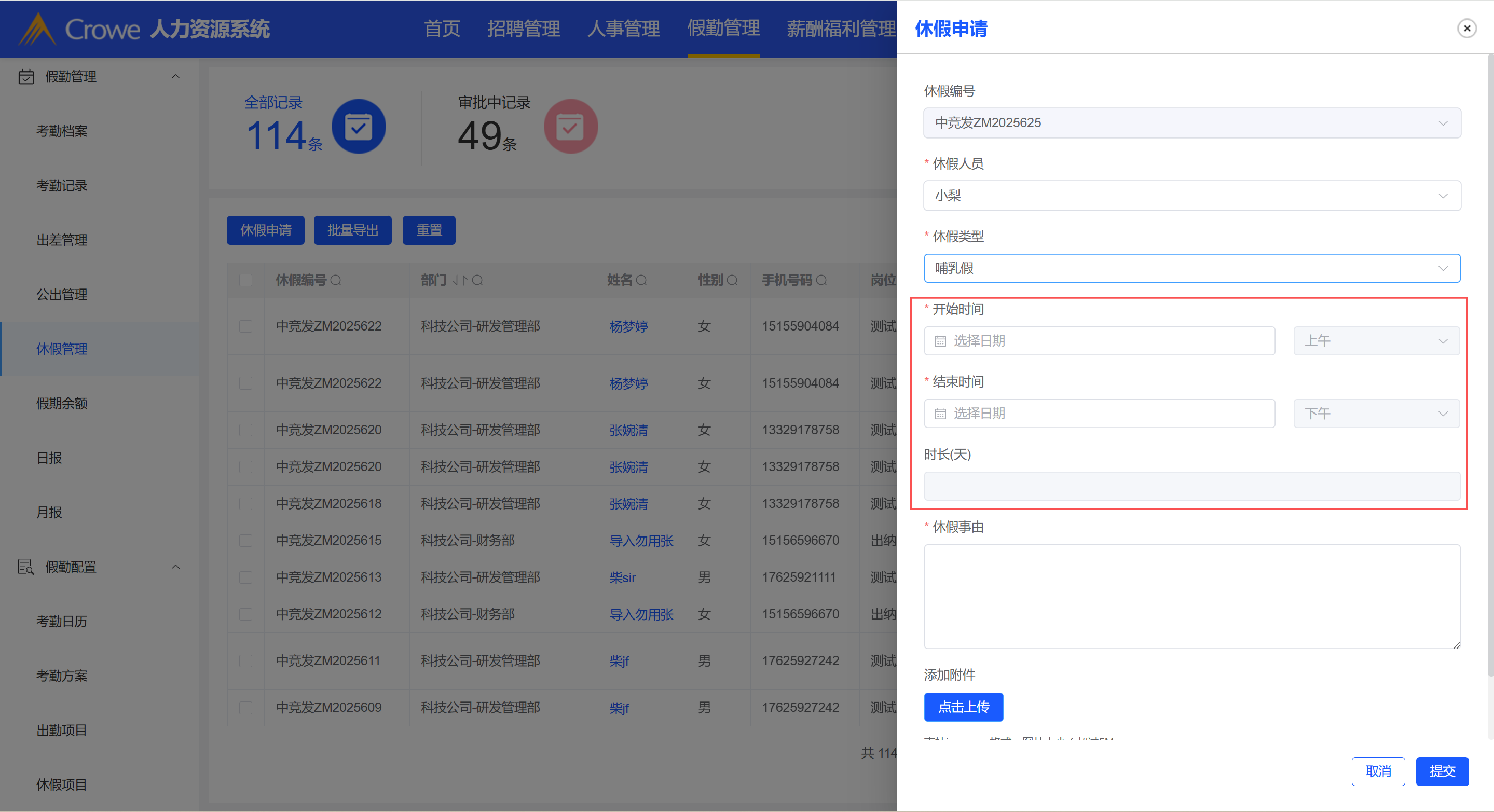Check the row for 中竞发ZM2025615
This screenshot has width=1494, height=812.
tap(246, 541)
